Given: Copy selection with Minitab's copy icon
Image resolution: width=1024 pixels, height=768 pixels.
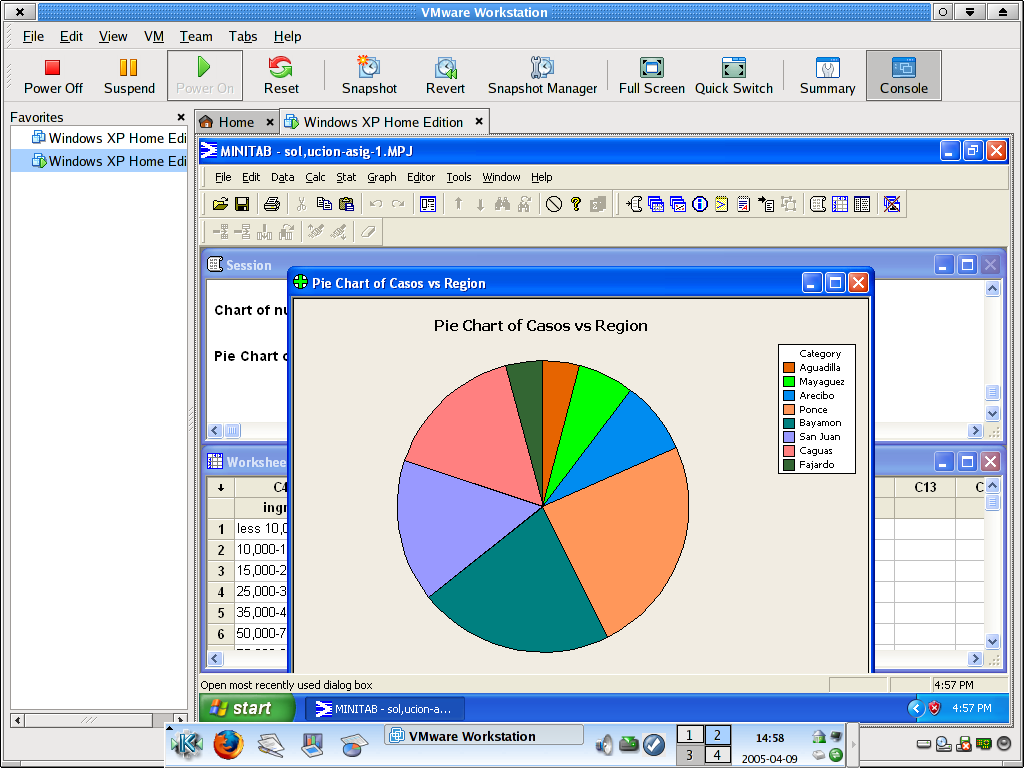Looking at the screenshot, I should (x=324, y=204).
